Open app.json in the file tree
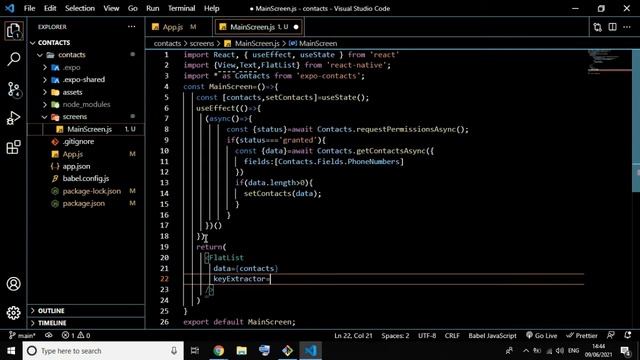The width and height of the screenshot is (640, 360). 76,166
